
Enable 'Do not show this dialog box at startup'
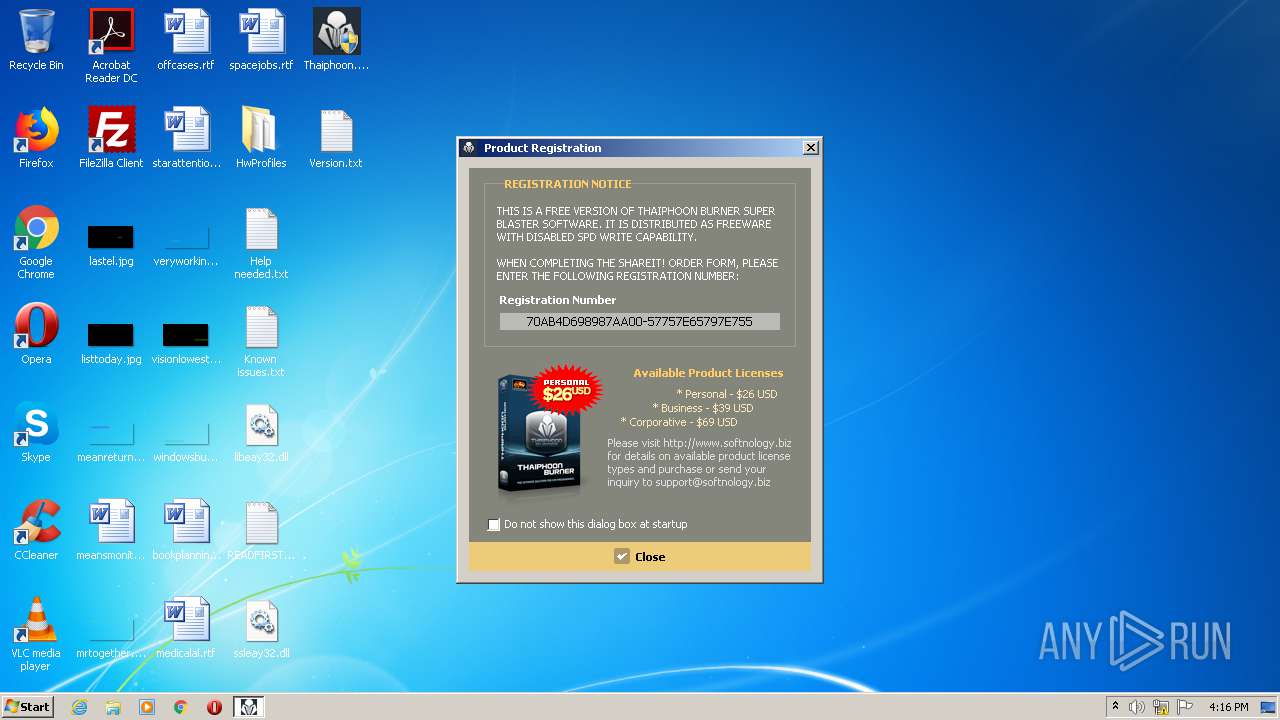(493, 524)
